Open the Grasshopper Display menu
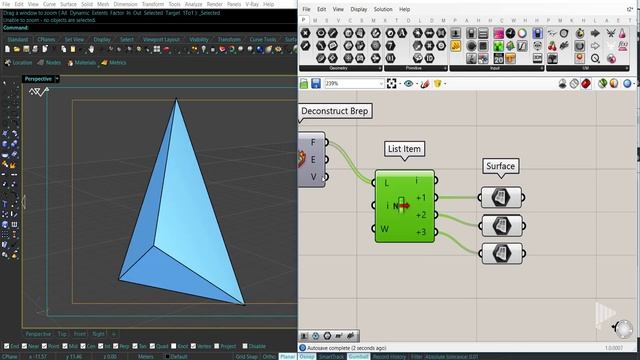Image resolution: width=640 pixels, height=360 pixels. [x=358, y=9]
